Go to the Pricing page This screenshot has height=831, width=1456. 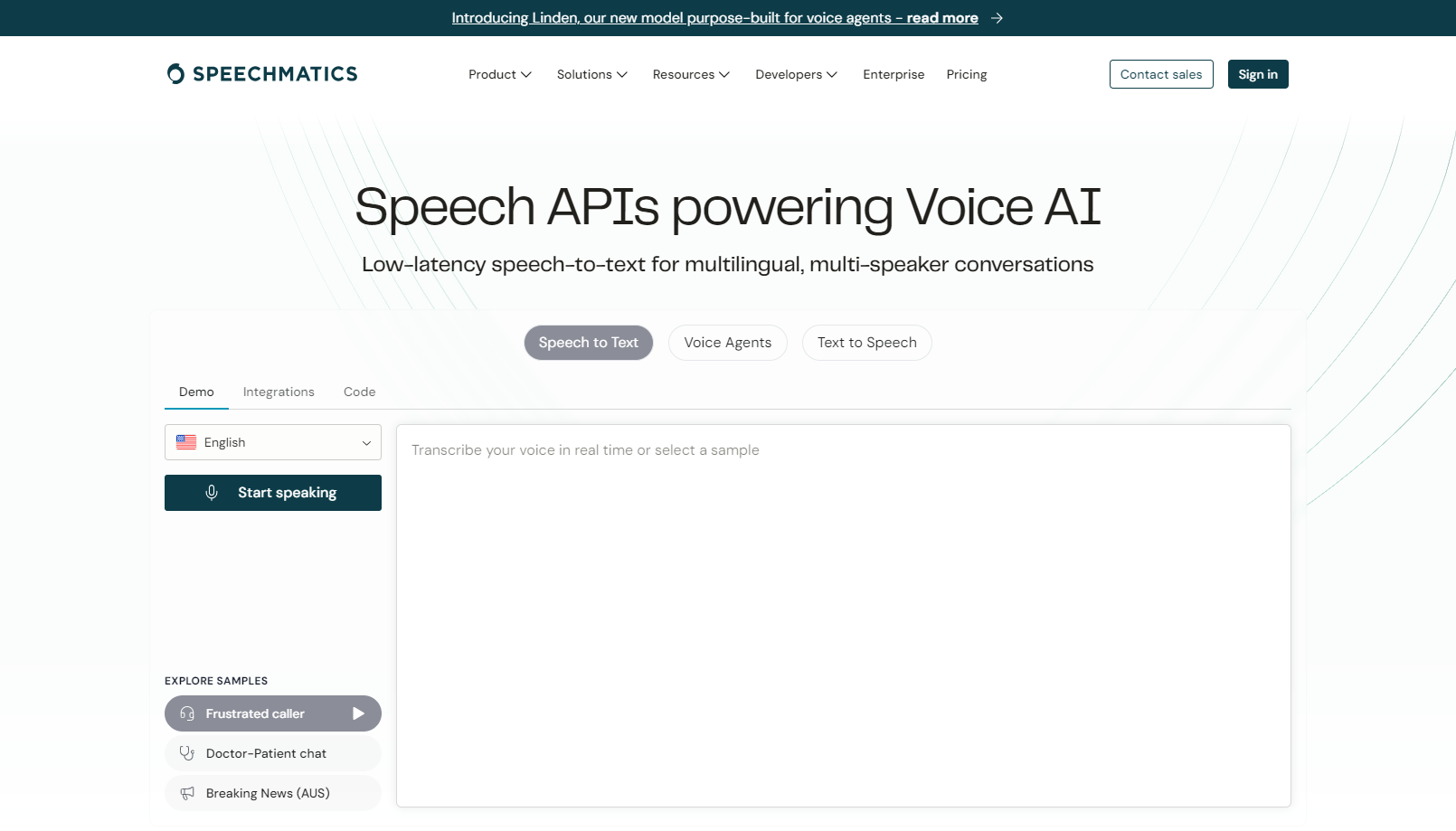[967, 74]
